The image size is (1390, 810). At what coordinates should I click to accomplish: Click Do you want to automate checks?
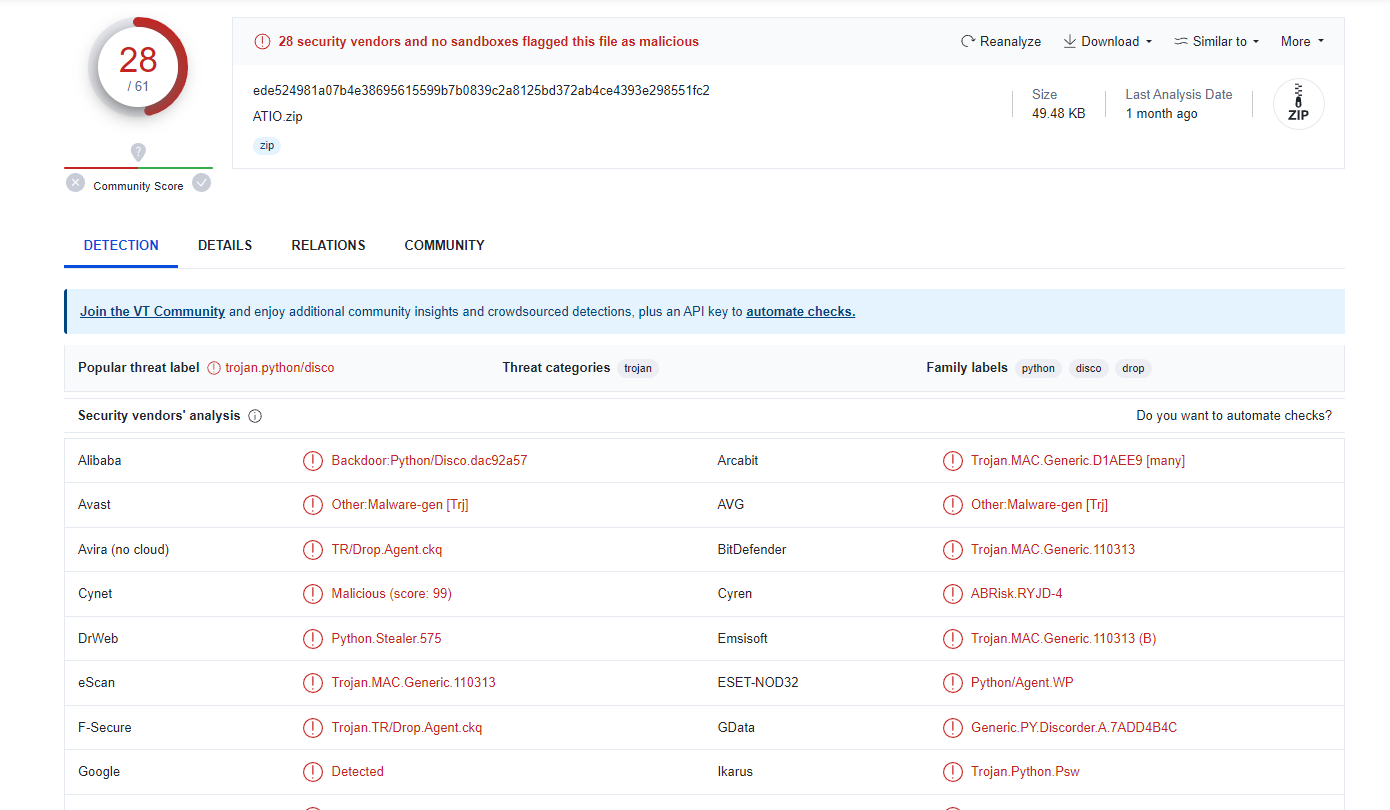click(x=1234, y=416)
